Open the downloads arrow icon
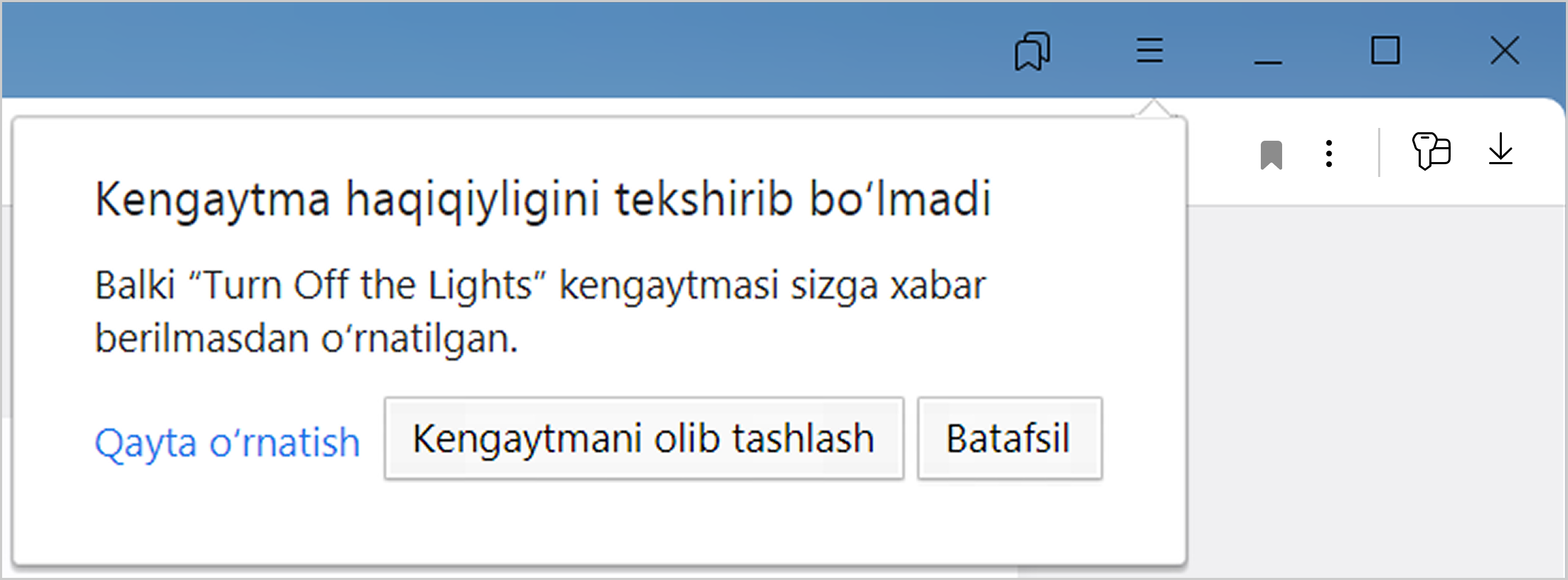 pos(1500,150)
